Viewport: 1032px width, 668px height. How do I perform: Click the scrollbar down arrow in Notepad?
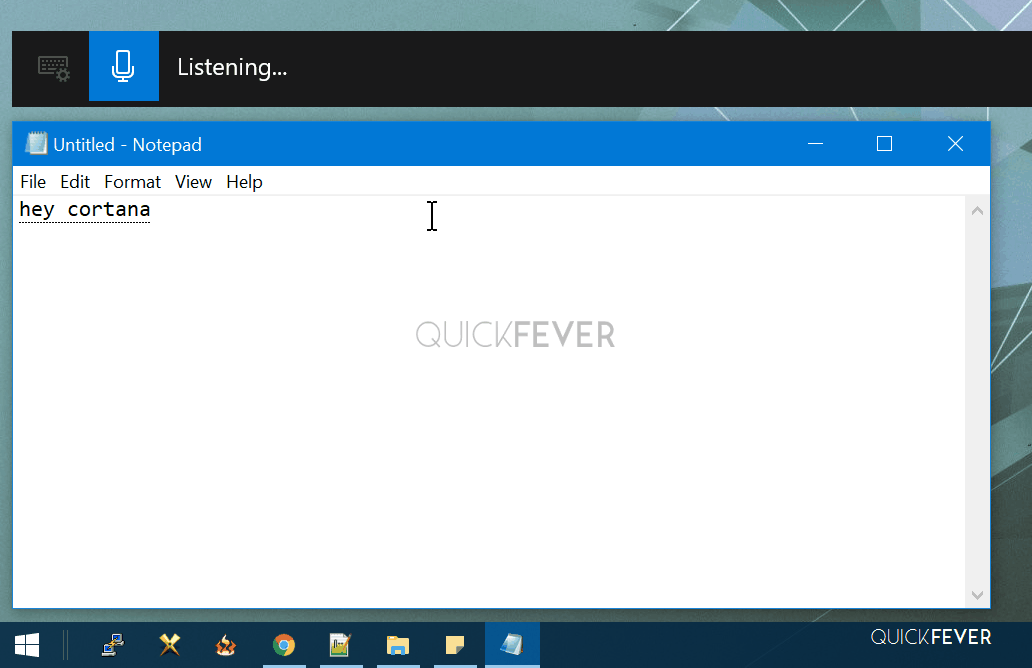point(977,595)
